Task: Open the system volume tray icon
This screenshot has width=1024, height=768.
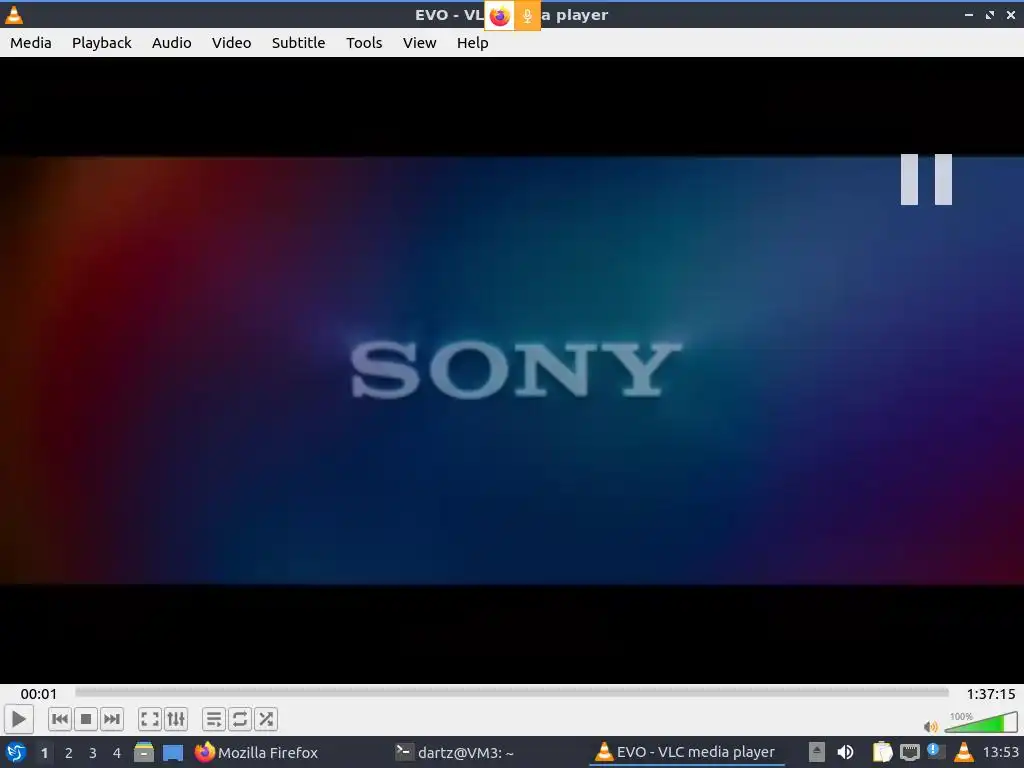Action: [845, 753]
